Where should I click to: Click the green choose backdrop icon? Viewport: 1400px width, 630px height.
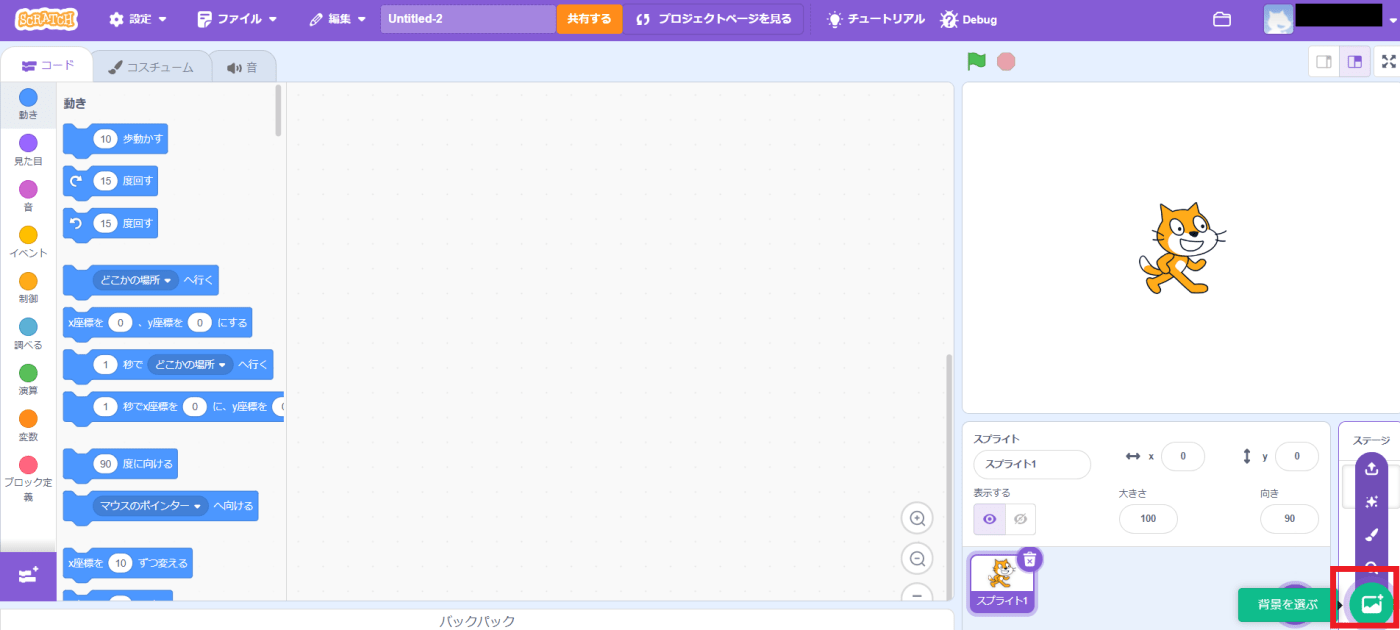point(1372,604)
